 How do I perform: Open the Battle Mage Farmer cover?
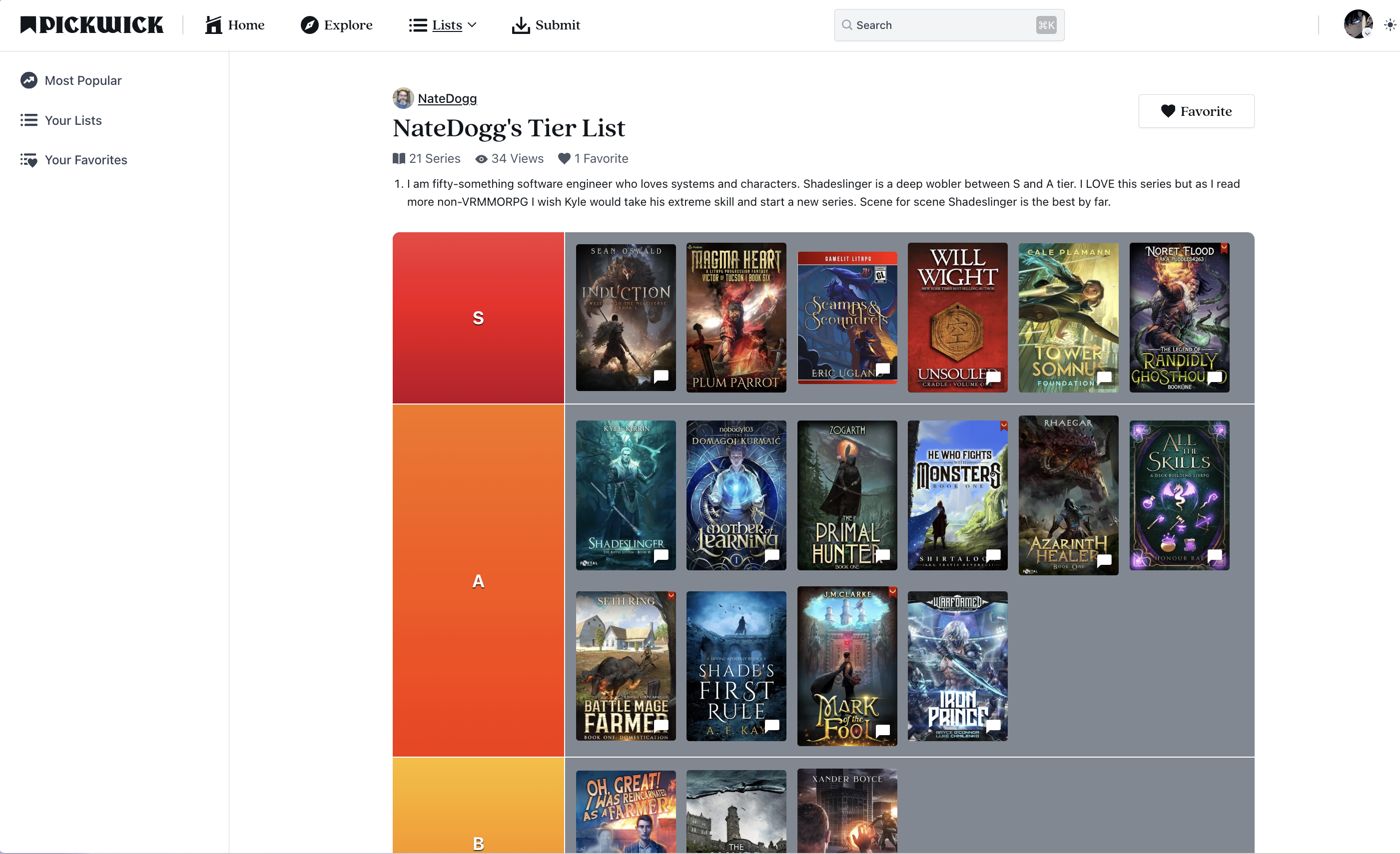tap(626, 666)
